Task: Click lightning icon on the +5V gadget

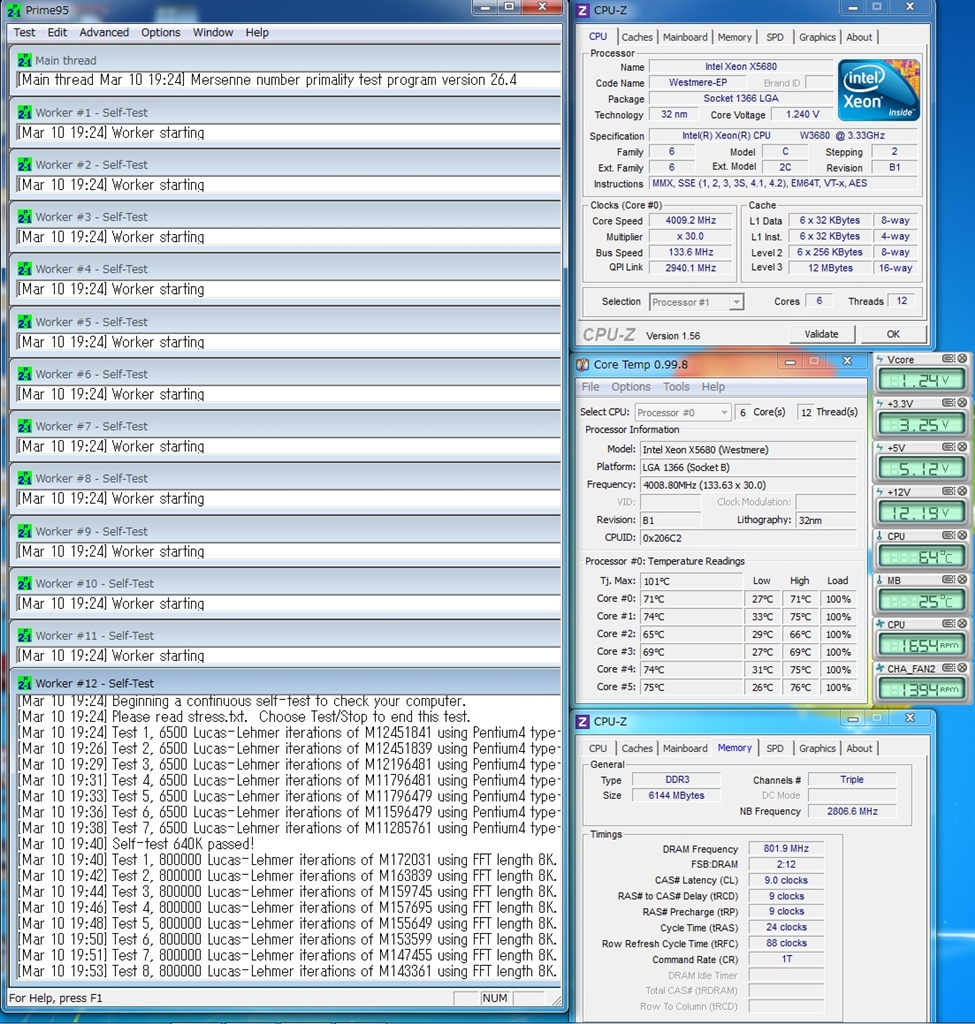Action: point(880,448)
